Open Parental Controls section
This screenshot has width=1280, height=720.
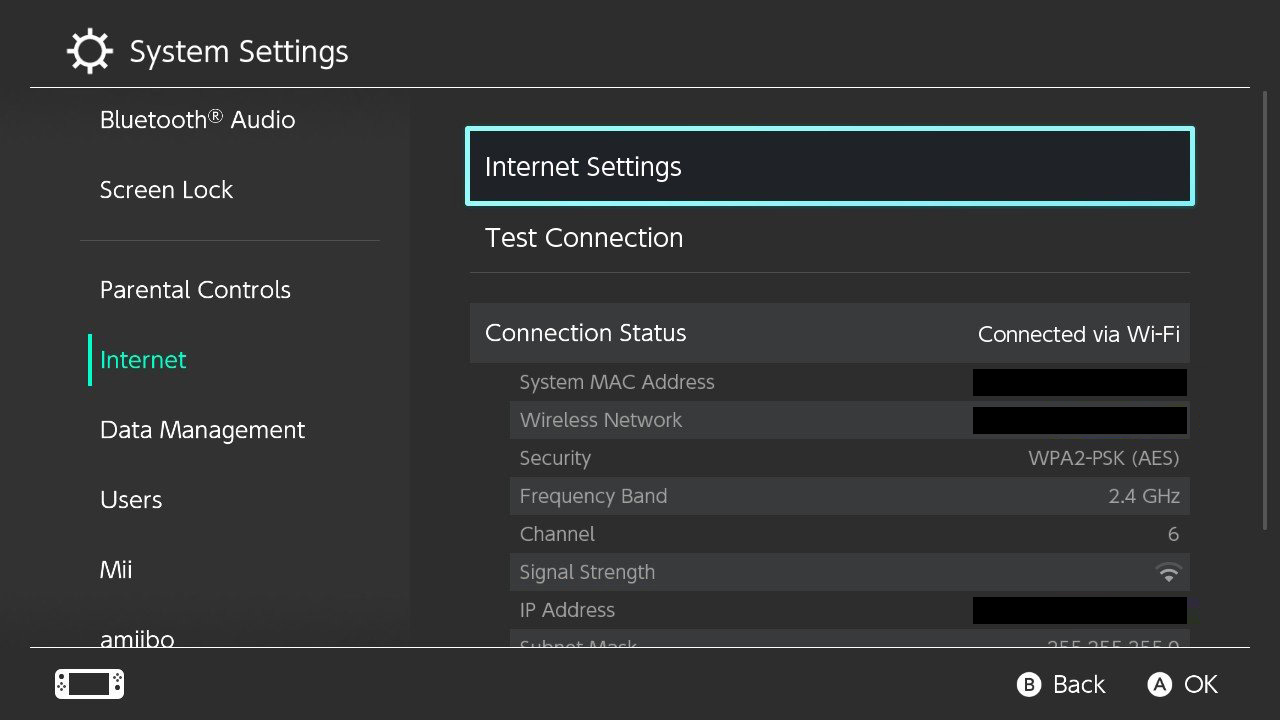pos(195,290)
